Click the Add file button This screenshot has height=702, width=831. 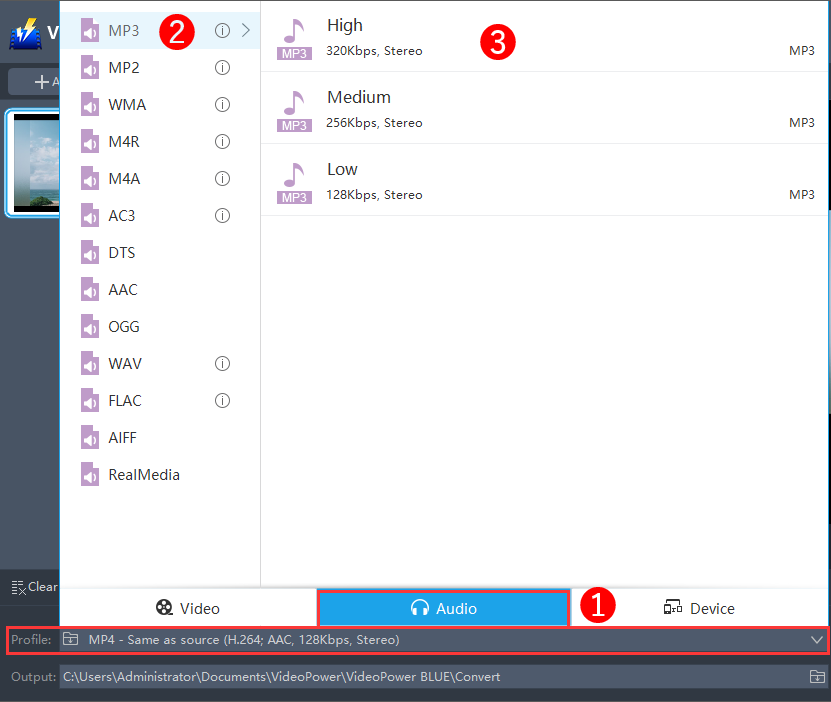(x=40, y=81)
